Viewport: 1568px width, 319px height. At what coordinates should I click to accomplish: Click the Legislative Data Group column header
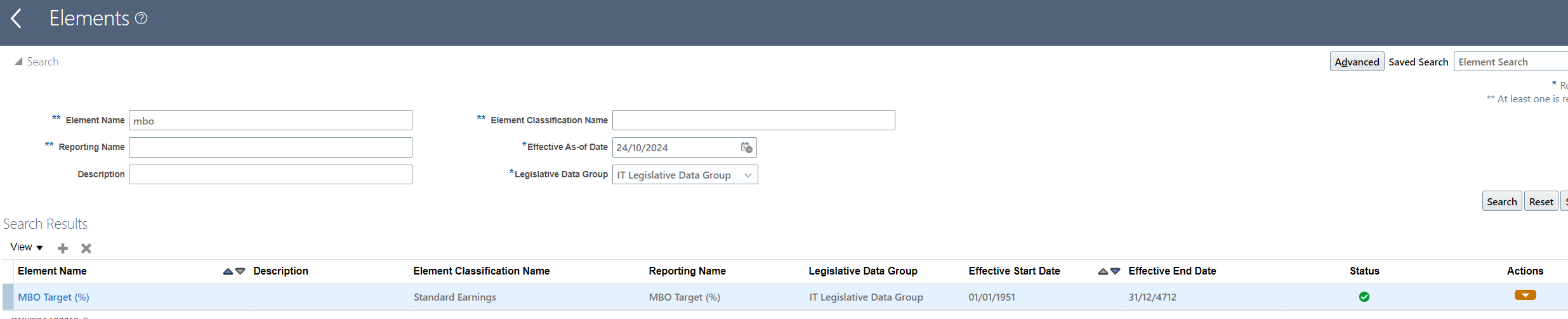point(863,271)
